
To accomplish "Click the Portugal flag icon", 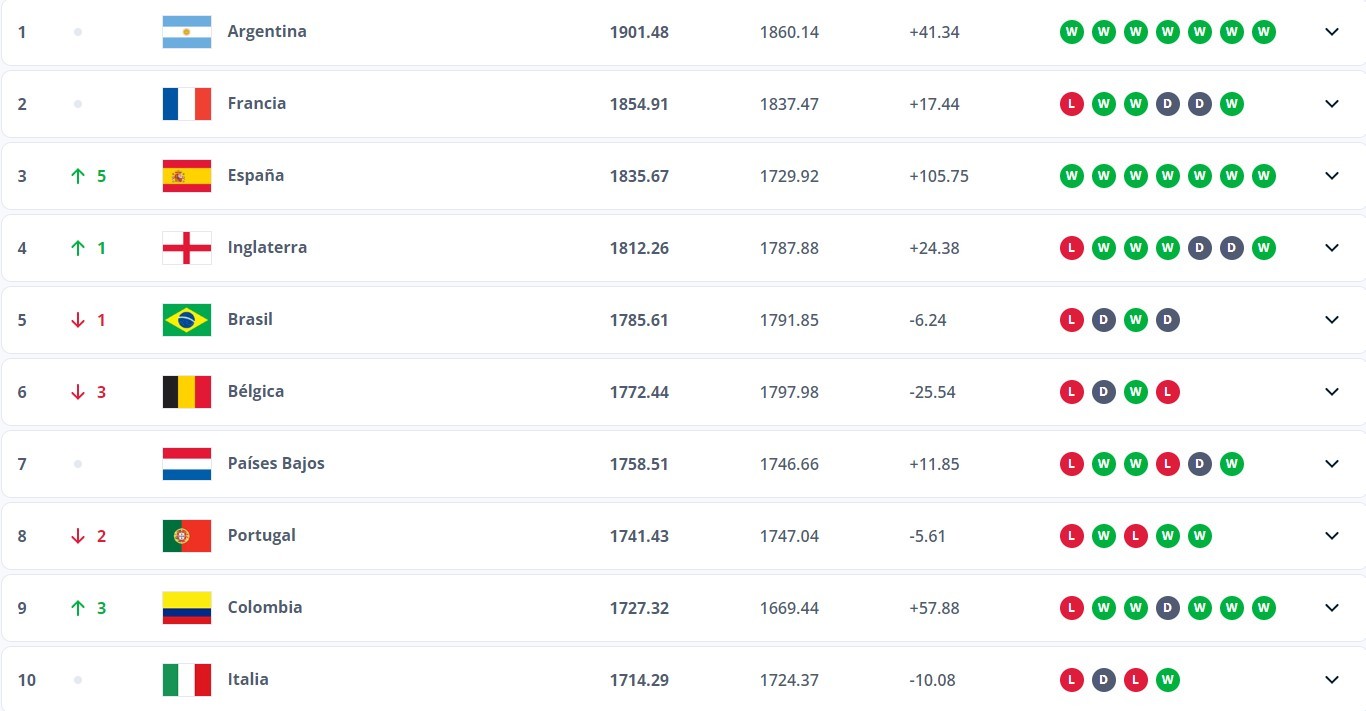I will pos(186,536).
